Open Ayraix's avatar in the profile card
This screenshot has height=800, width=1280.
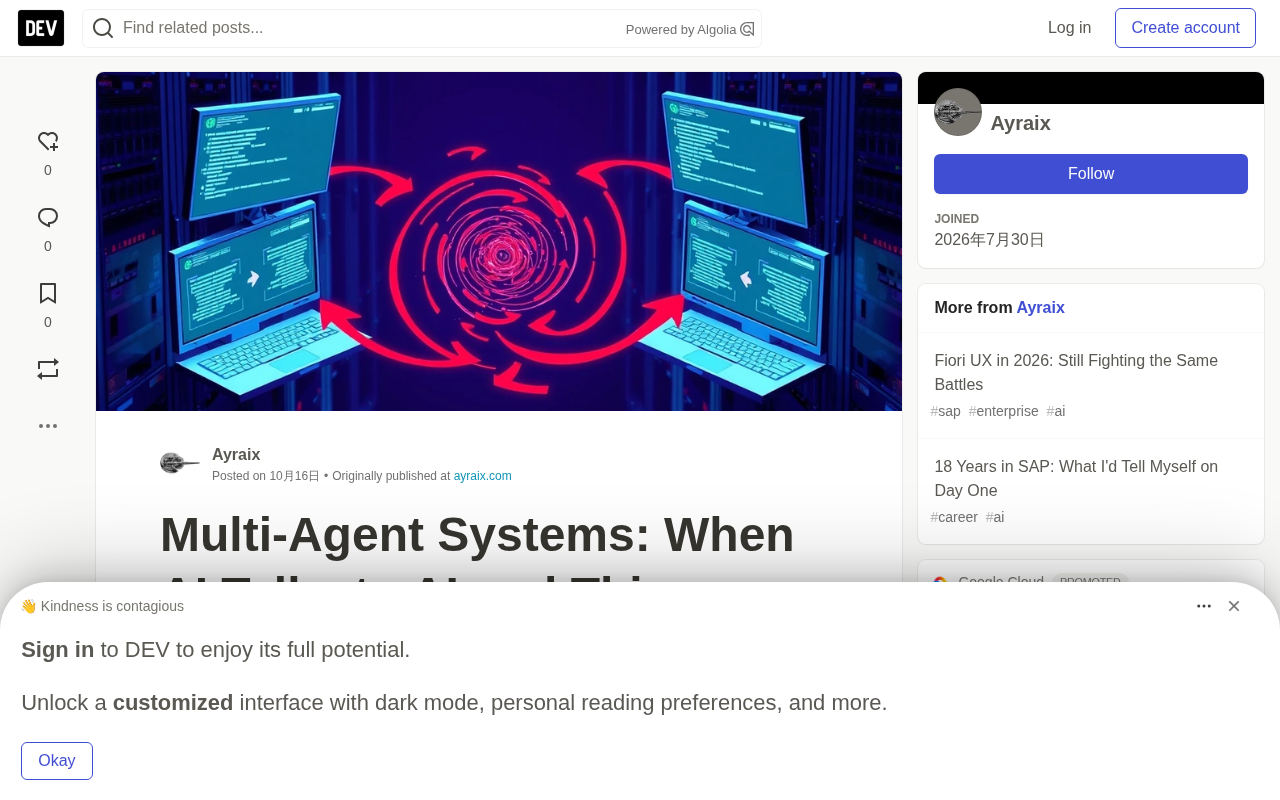click(x=958, y=112)
